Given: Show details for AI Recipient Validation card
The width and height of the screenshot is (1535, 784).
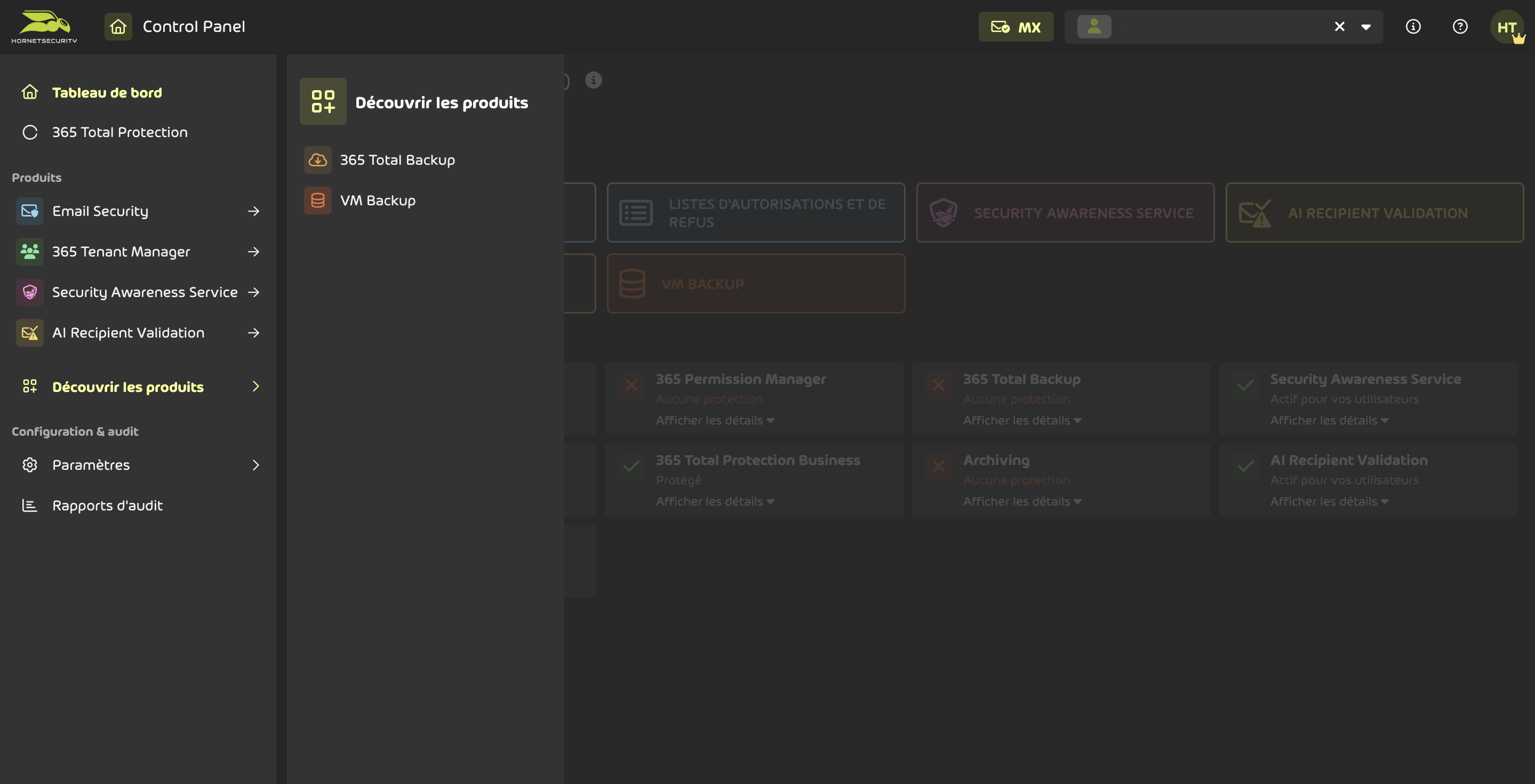Looking at the screenshot, I should click(1329, 501).
